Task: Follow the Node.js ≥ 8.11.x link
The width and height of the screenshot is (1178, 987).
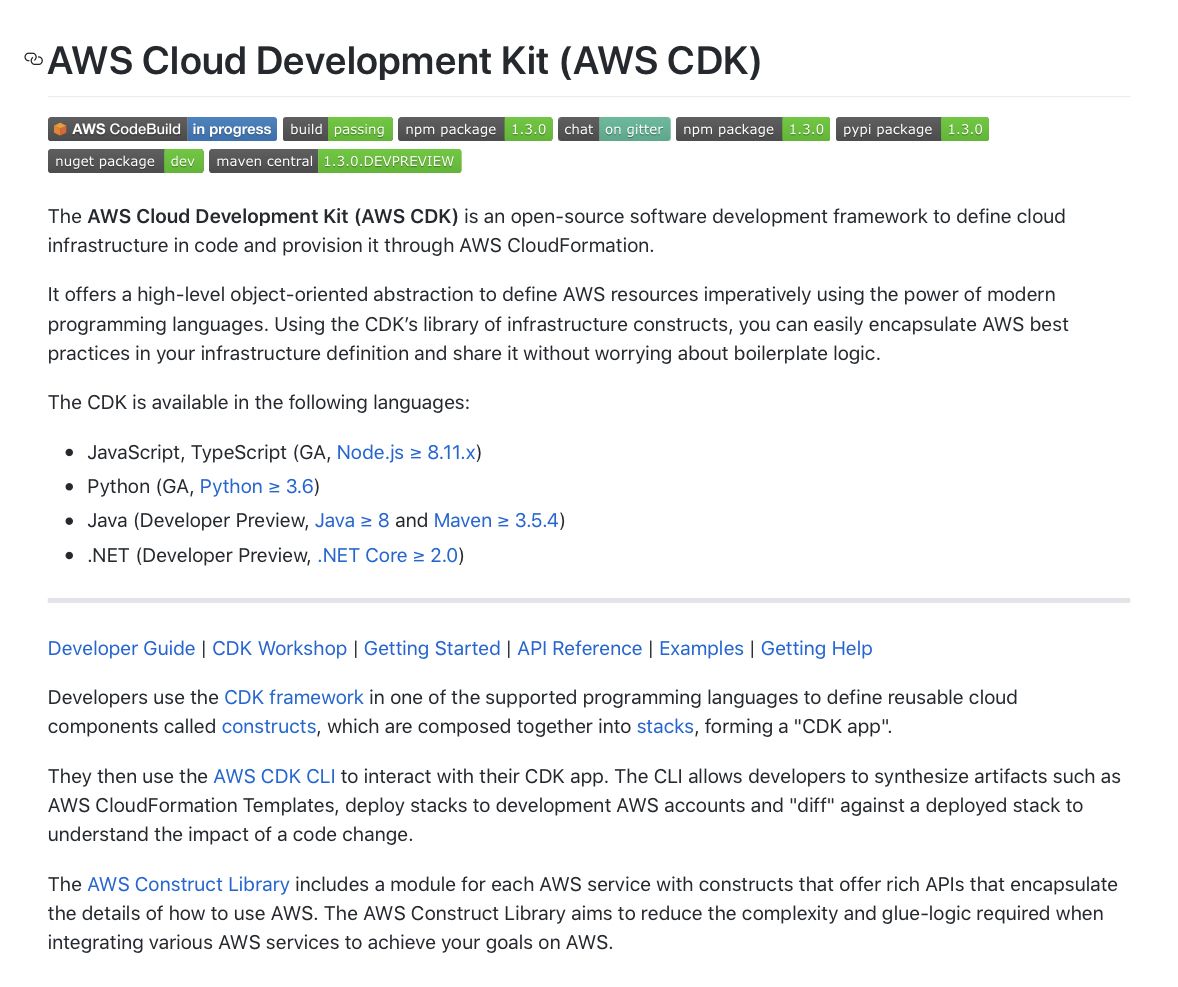Action: click(x=406, y=452)
